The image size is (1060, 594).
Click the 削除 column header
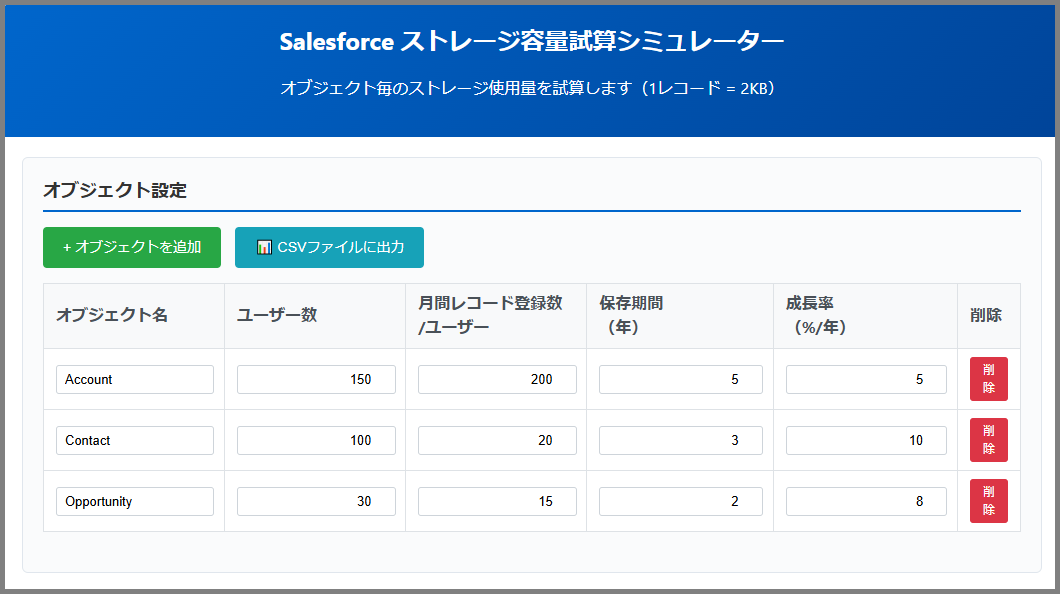click(989, 316)
